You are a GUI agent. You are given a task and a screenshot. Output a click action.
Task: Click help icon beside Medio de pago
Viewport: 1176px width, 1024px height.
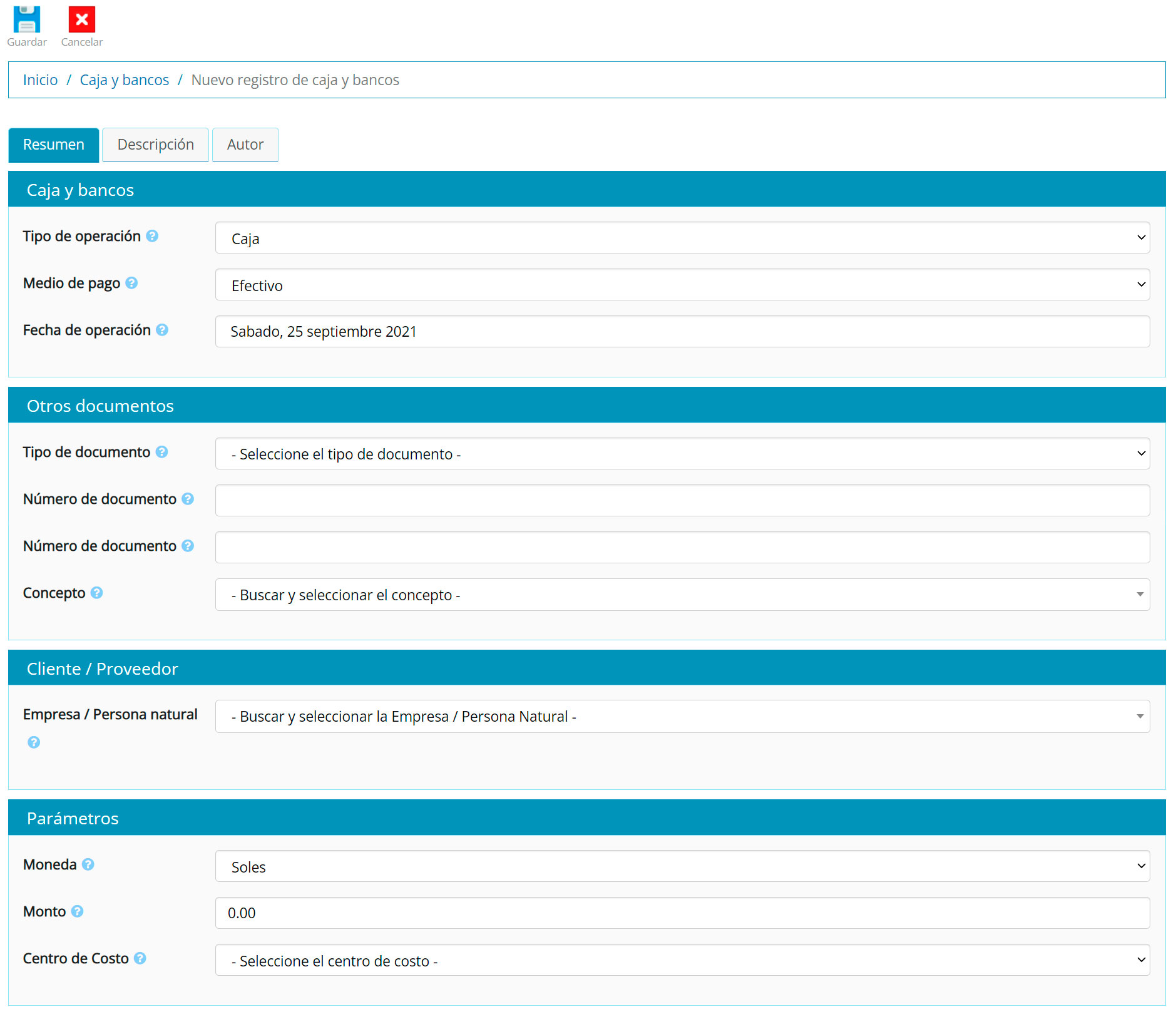pyautogui.click(x=131, y=283)
